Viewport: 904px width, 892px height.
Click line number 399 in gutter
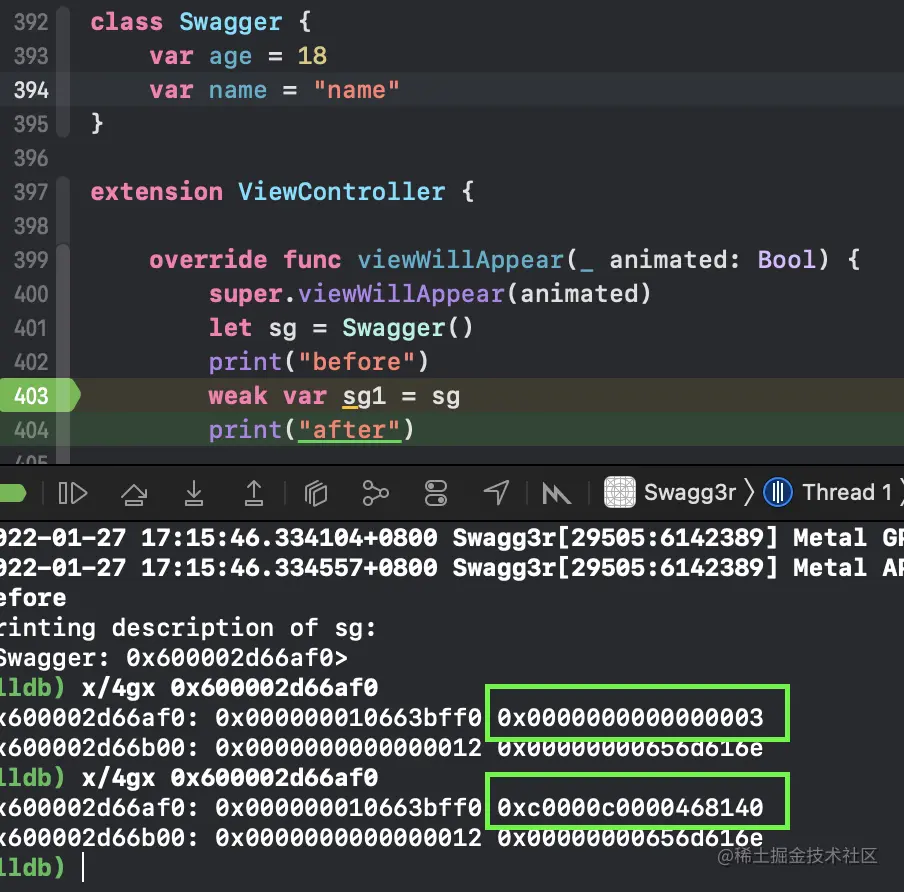(31, 260)
